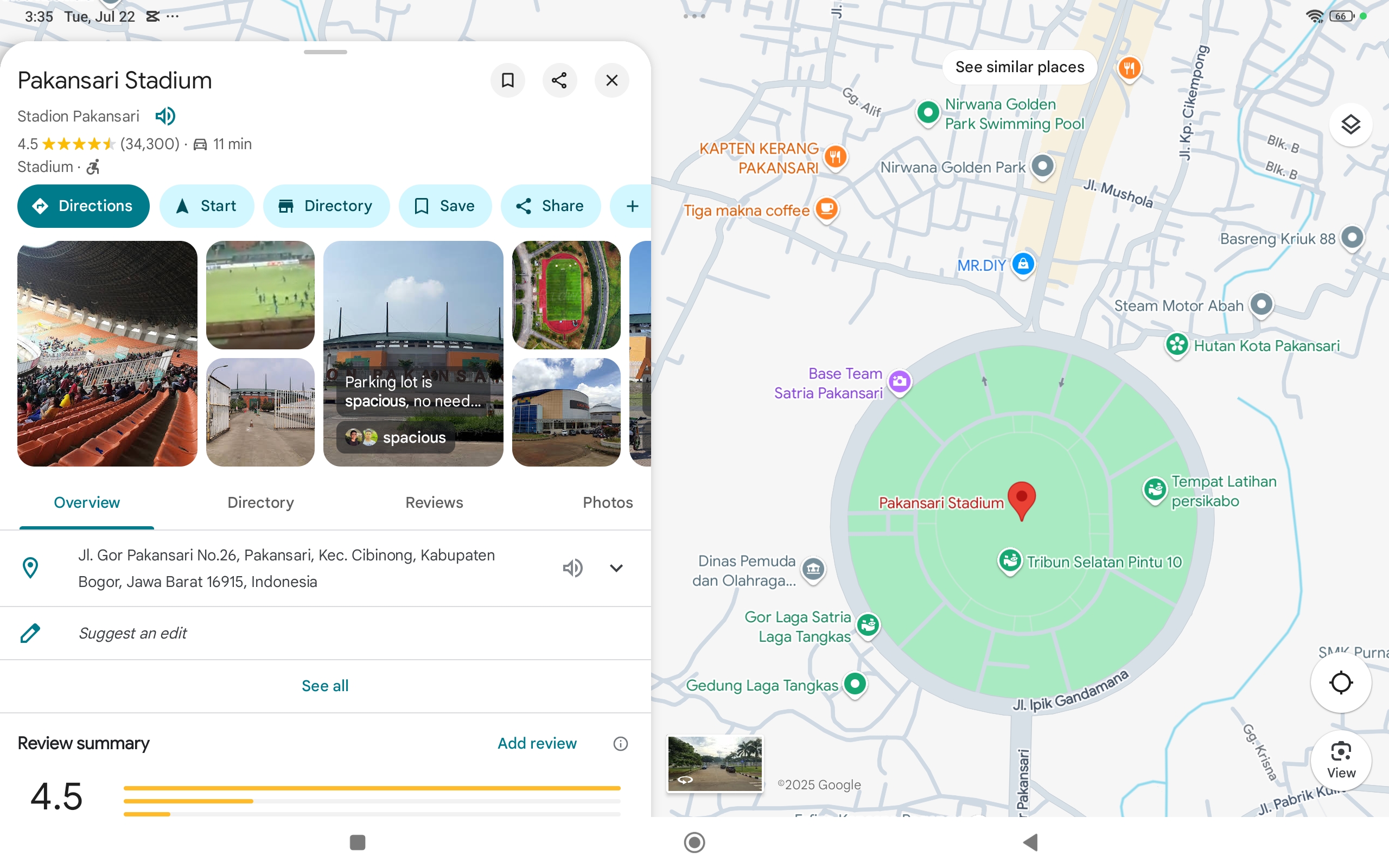The image size is (1389, 868).
Task: Tap the 5-star rating bar
Action: [x=371, y=788]
